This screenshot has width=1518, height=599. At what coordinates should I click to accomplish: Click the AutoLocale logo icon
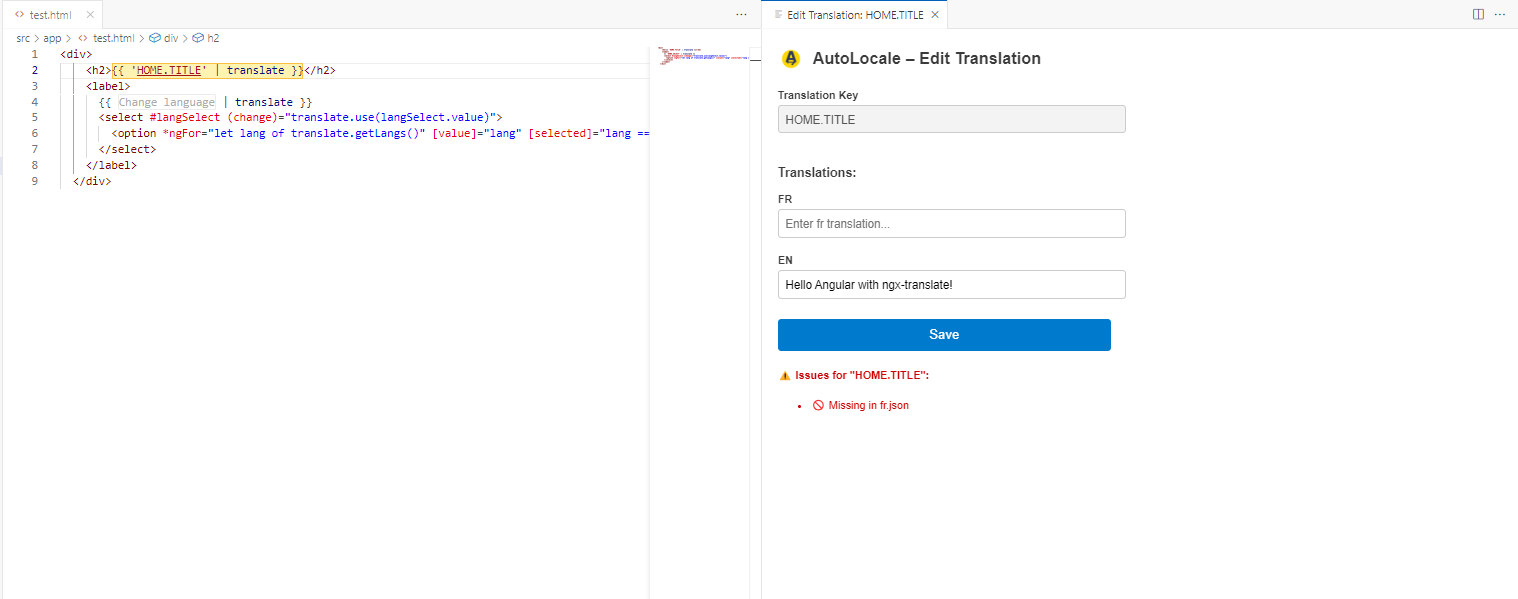pyautogui.click(x=791, y=59)
